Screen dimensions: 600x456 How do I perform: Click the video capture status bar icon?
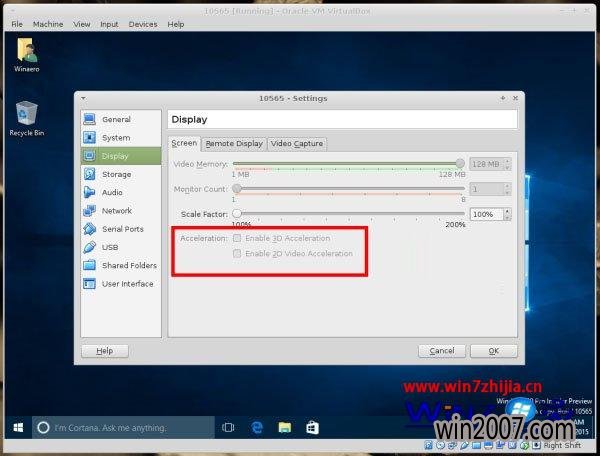(501, 445)
